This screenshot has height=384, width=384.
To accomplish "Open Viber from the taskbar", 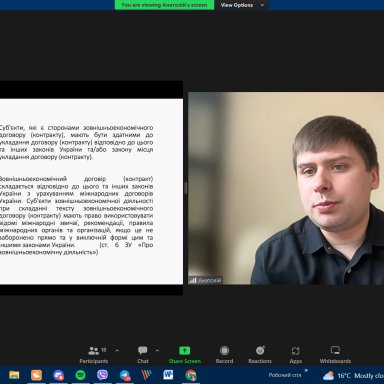I will (102, 375).
